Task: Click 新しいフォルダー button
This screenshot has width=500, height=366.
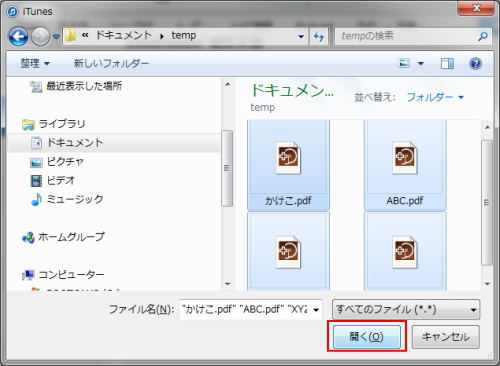Action: click(x=111, y=63)
